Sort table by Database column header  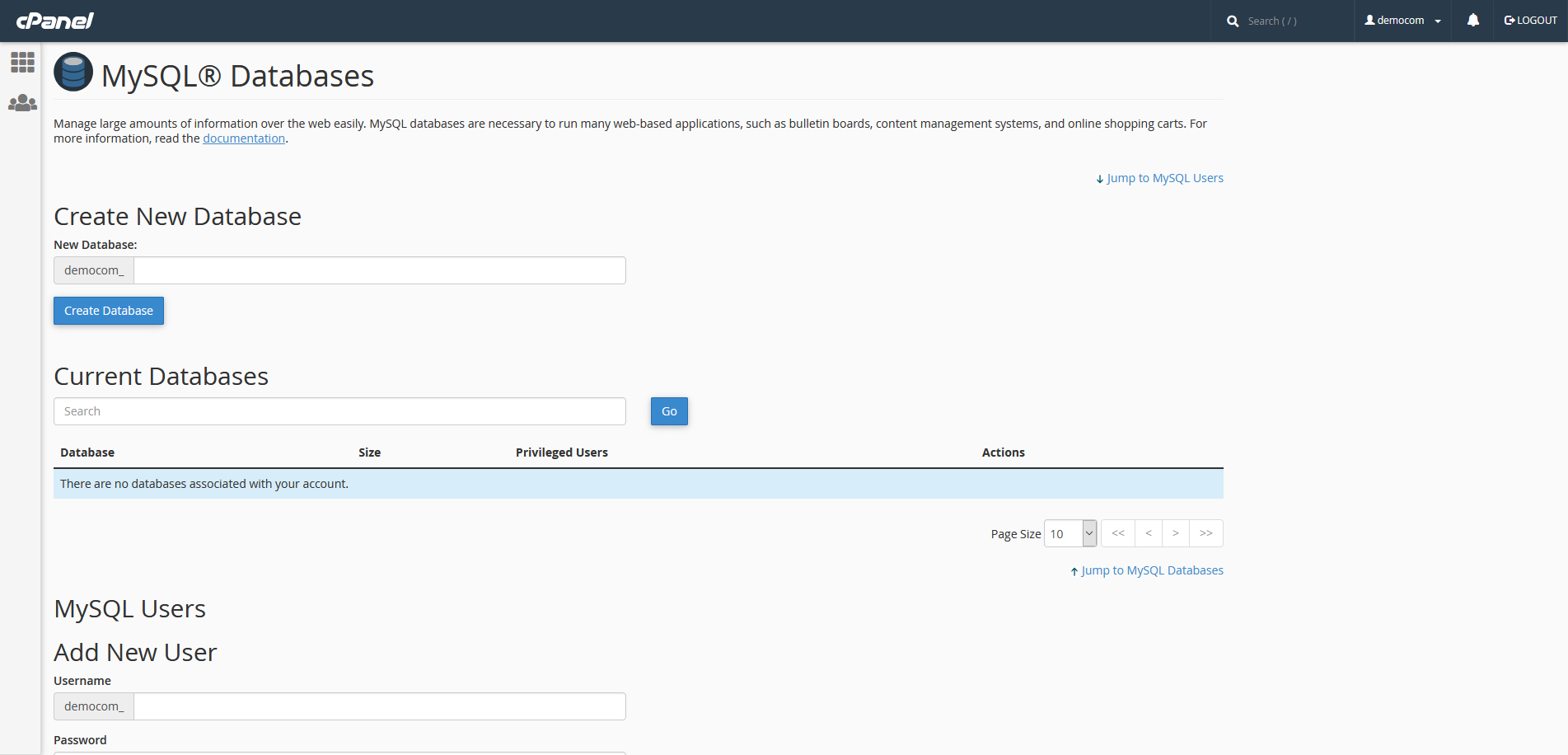click(87, 453)
